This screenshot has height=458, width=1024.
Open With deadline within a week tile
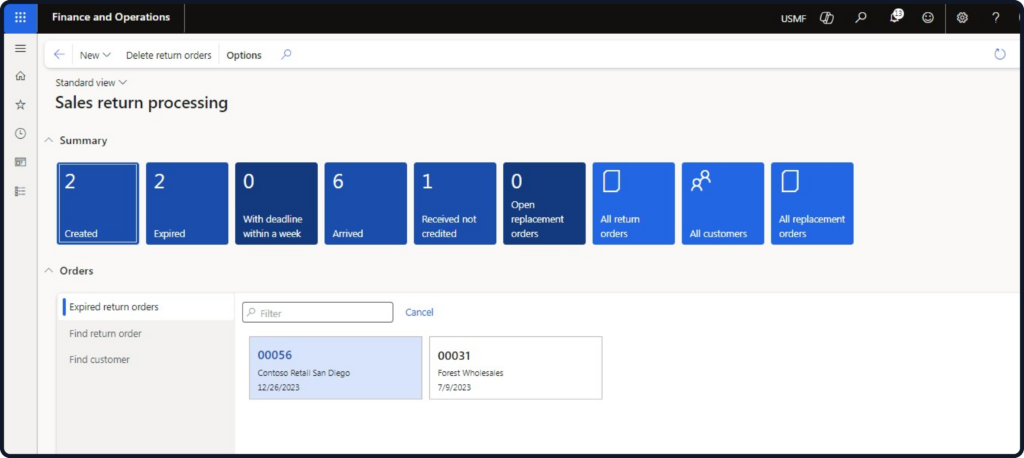pos(276,203)
